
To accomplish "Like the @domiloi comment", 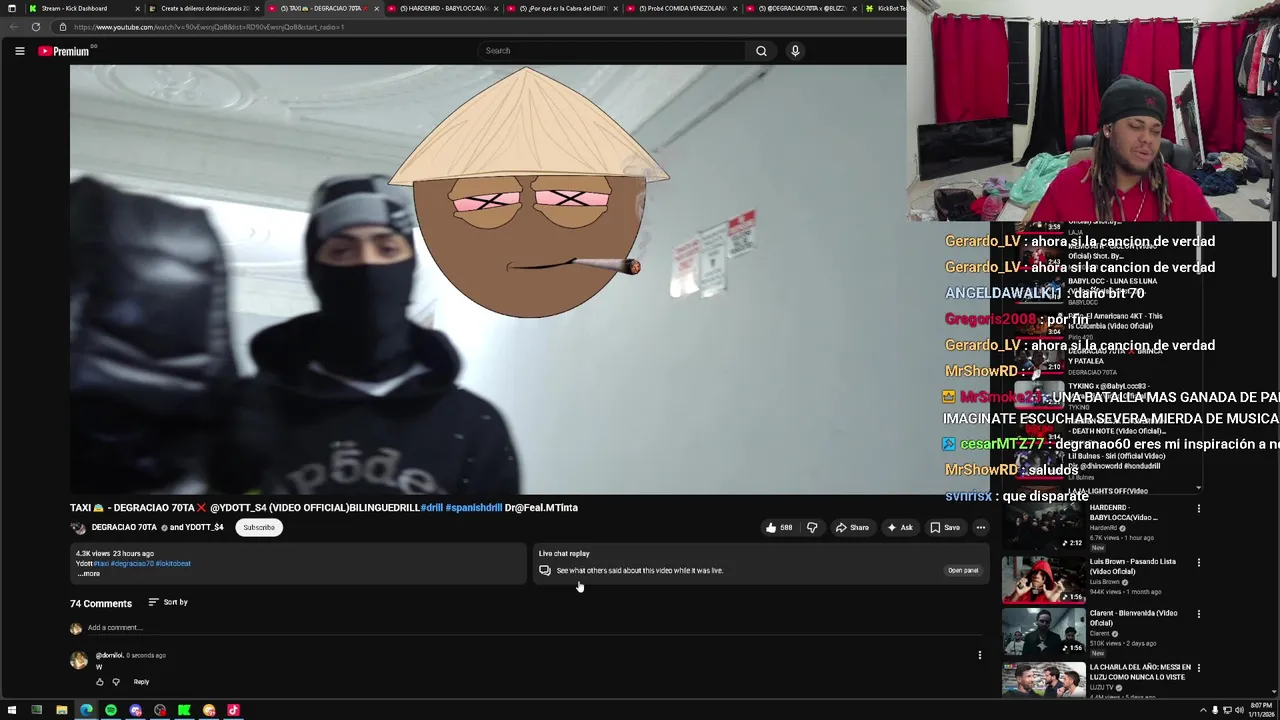I will (x=100, y=682).
